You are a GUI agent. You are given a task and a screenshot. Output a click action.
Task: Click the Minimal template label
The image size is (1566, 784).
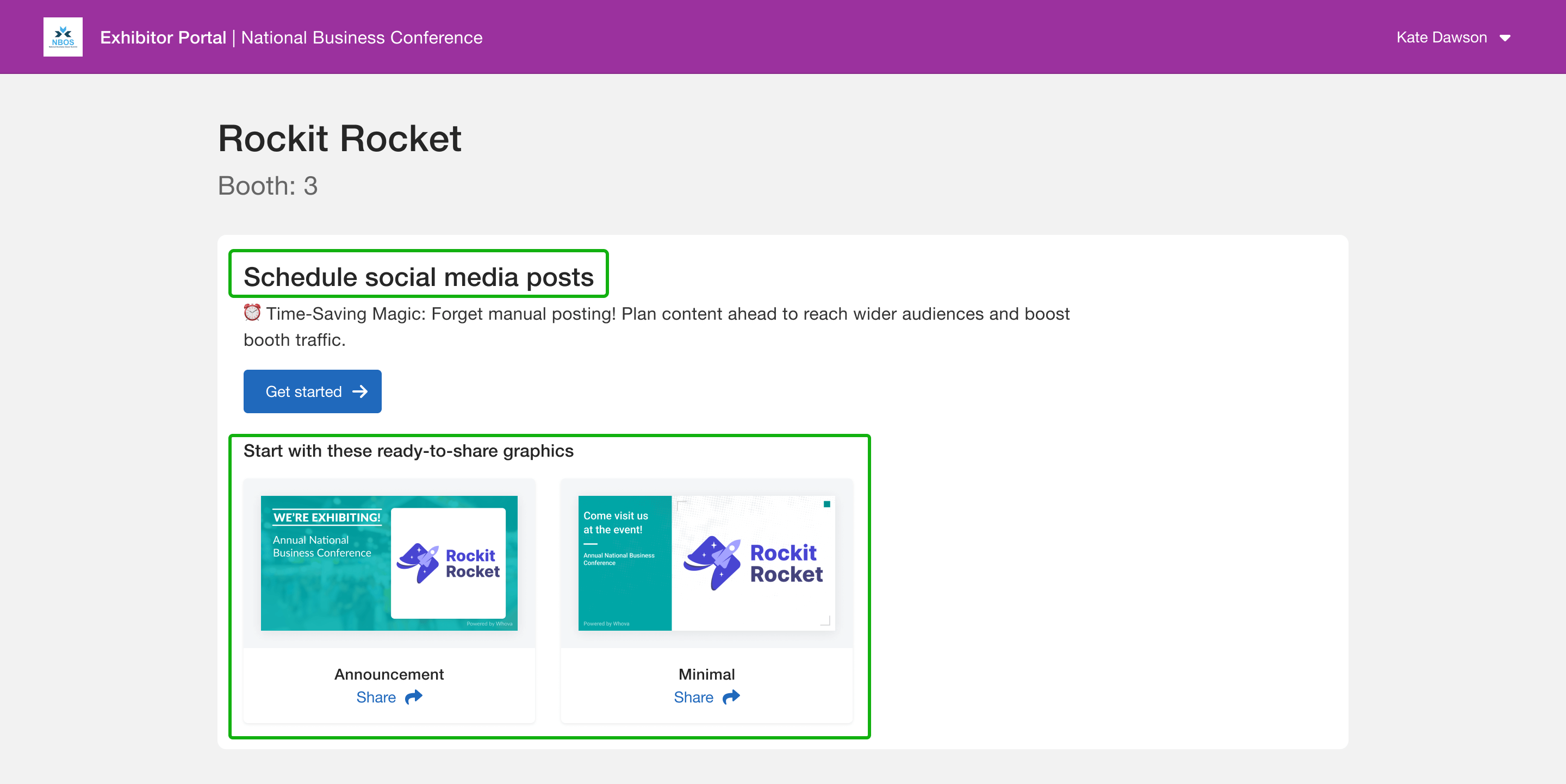(x=706, y=674)
